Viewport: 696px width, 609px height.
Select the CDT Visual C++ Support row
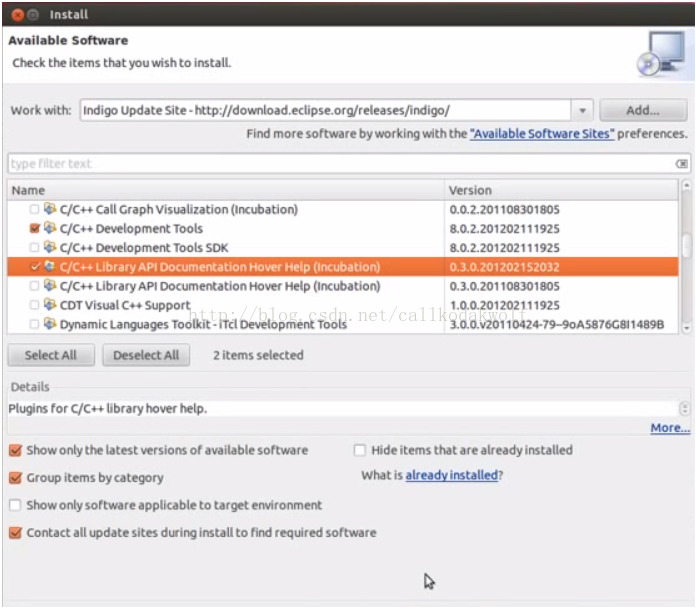pyautogui.click(x=343, y=305)
